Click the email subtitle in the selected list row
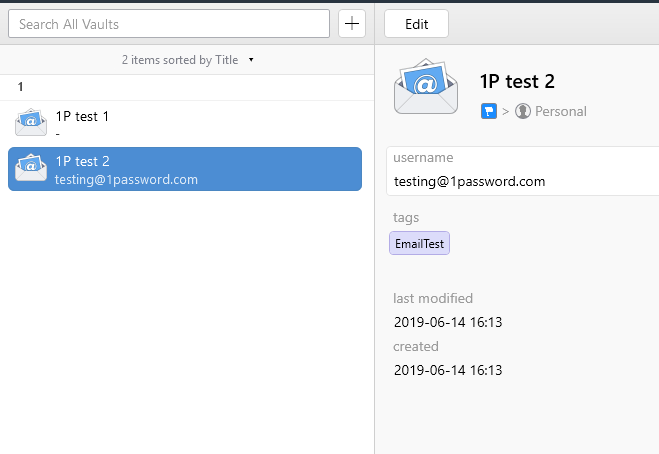This screenshot has width=659, height=454. point(126,179)
